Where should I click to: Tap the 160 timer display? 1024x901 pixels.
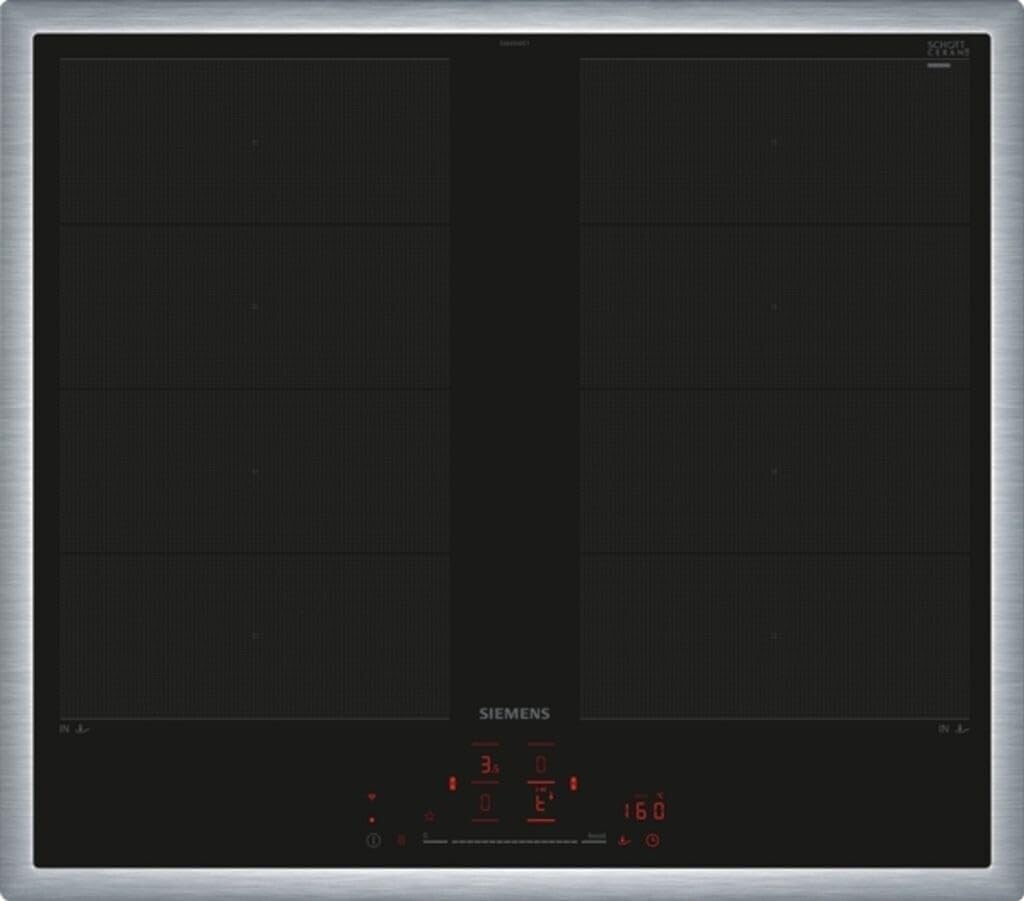coord(644,810)
